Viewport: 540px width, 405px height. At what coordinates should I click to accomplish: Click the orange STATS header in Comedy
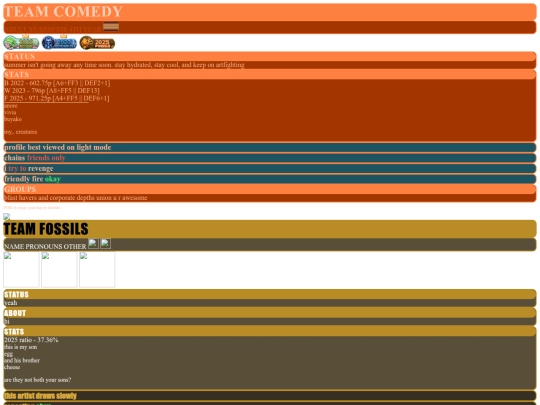[x=270, y=75]
